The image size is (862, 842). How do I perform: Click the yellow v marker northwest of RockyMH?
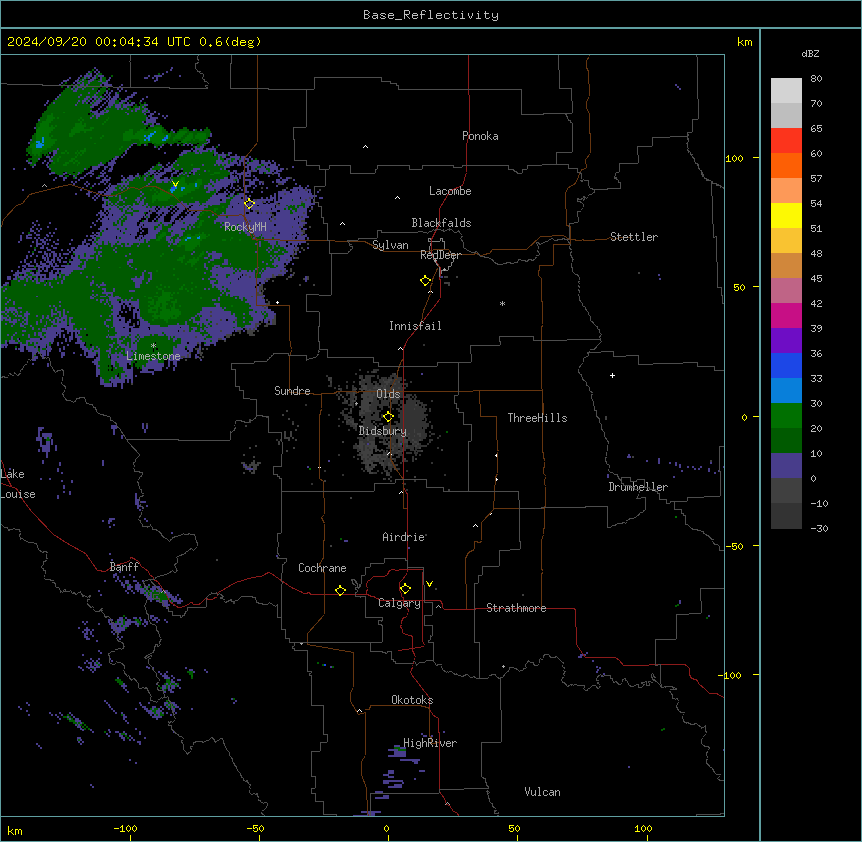175,184
